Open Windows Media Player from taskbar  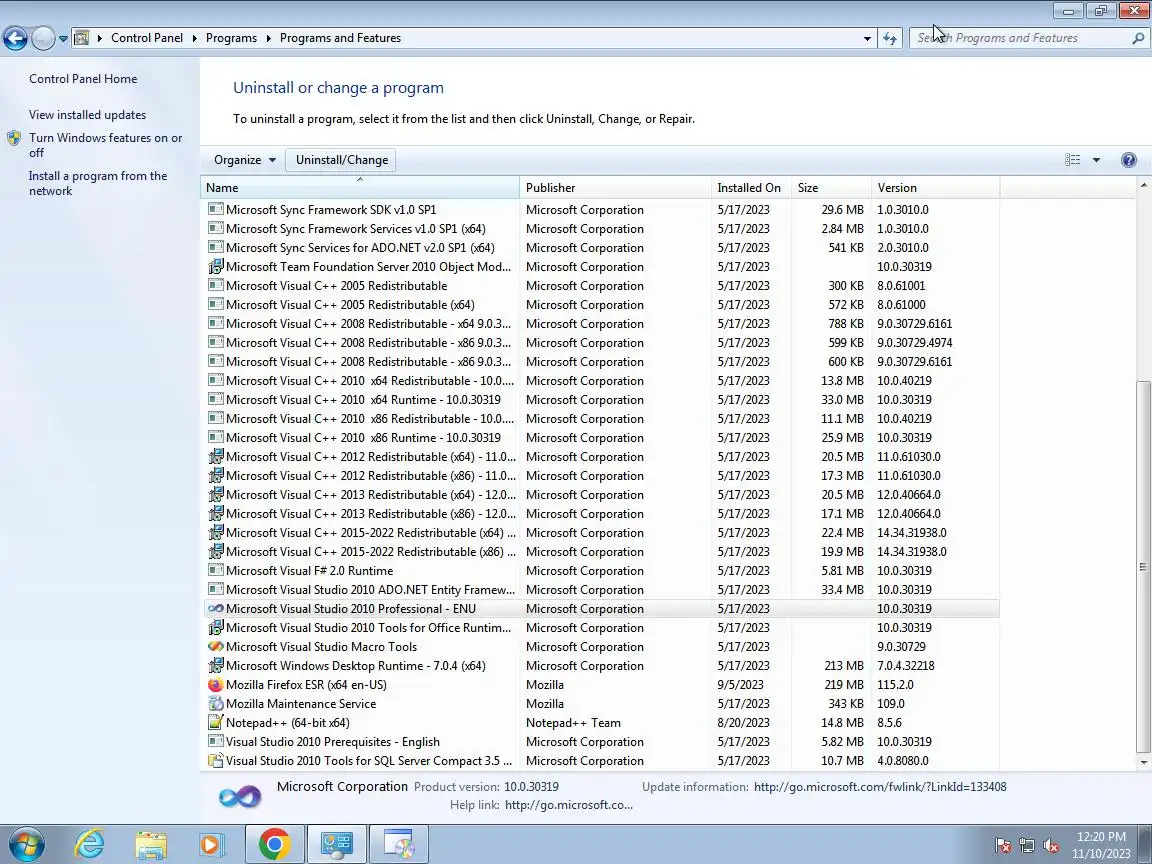(212, 845)
